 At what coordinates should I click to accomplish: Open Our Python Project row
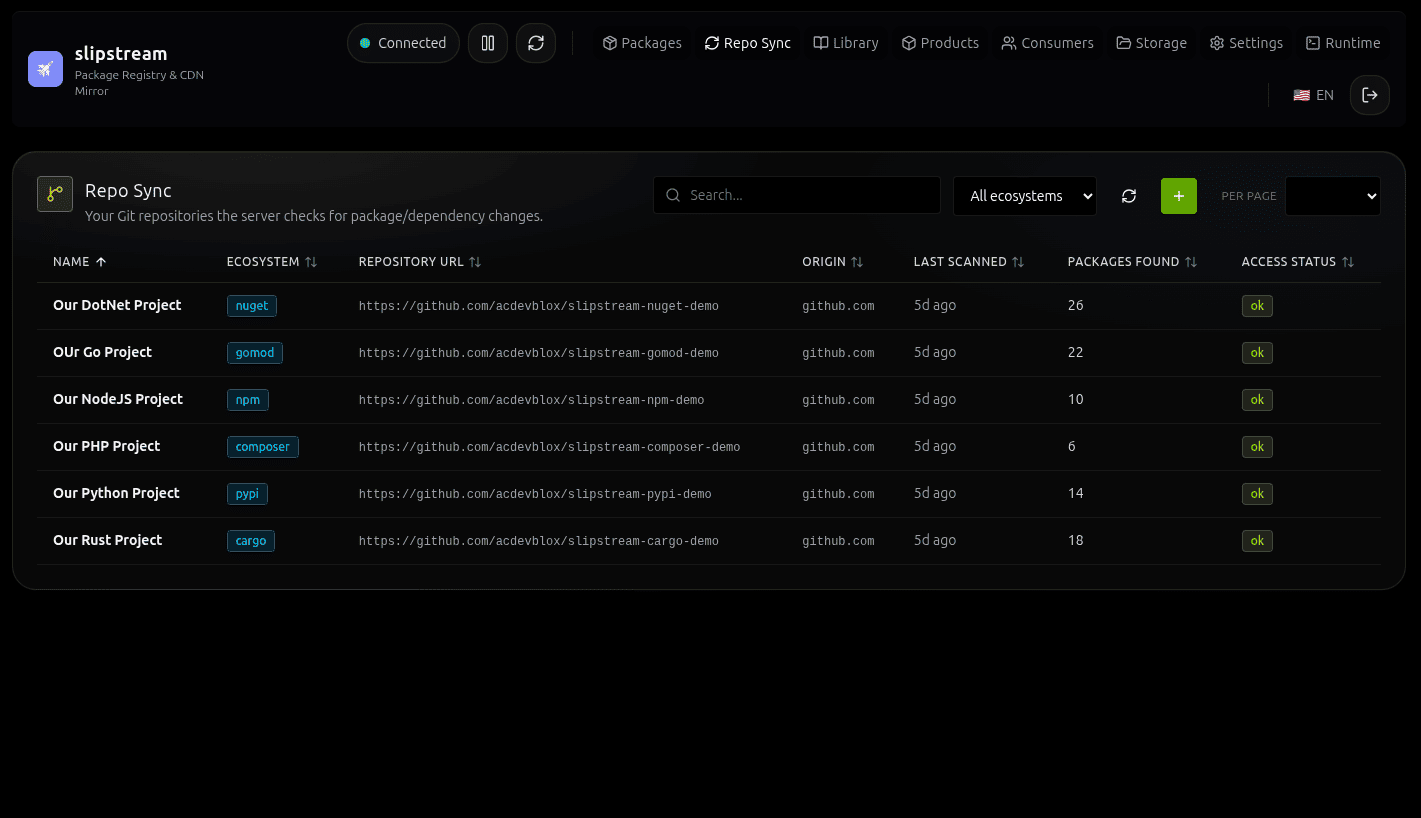pos(709,494)
